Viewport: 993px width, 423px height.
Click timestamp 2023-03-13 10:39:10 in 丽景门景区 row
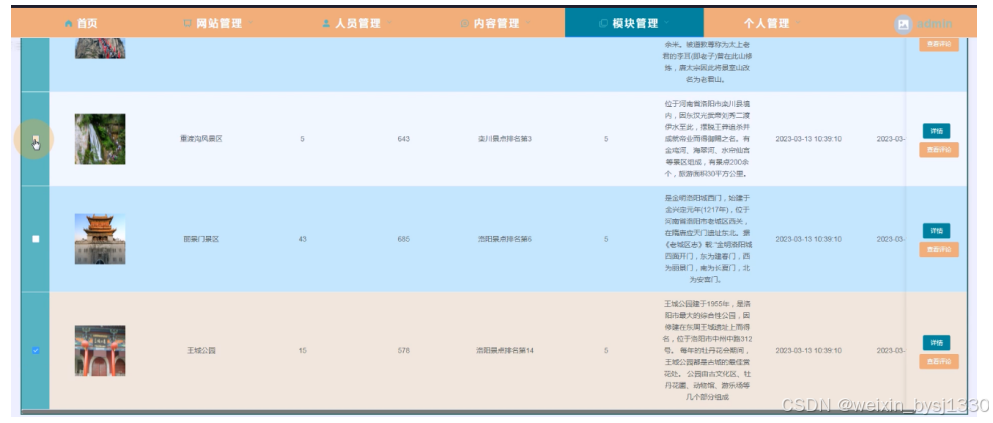pos(809,239)
